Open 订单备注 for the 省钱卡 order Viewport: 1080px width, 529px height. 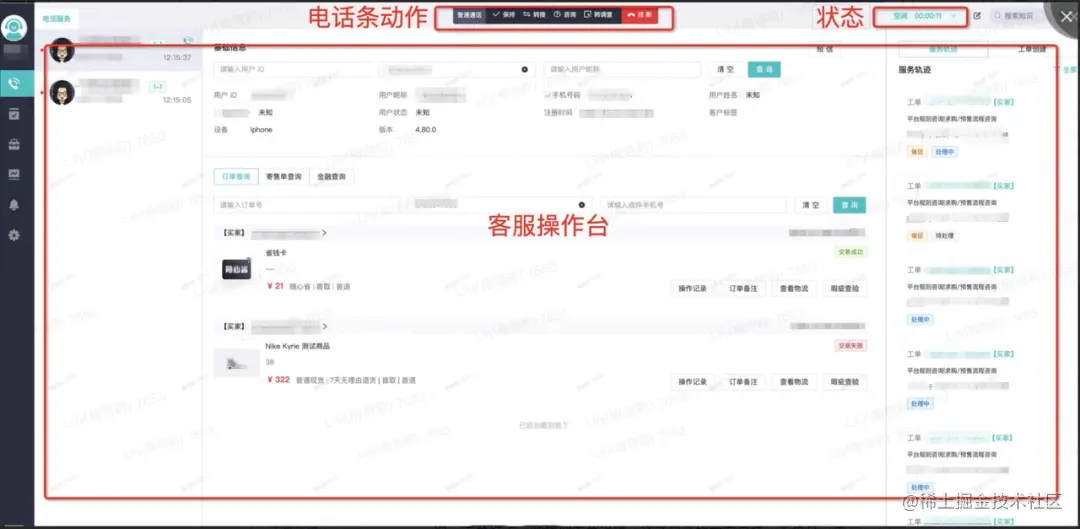(x=743, y=289)
